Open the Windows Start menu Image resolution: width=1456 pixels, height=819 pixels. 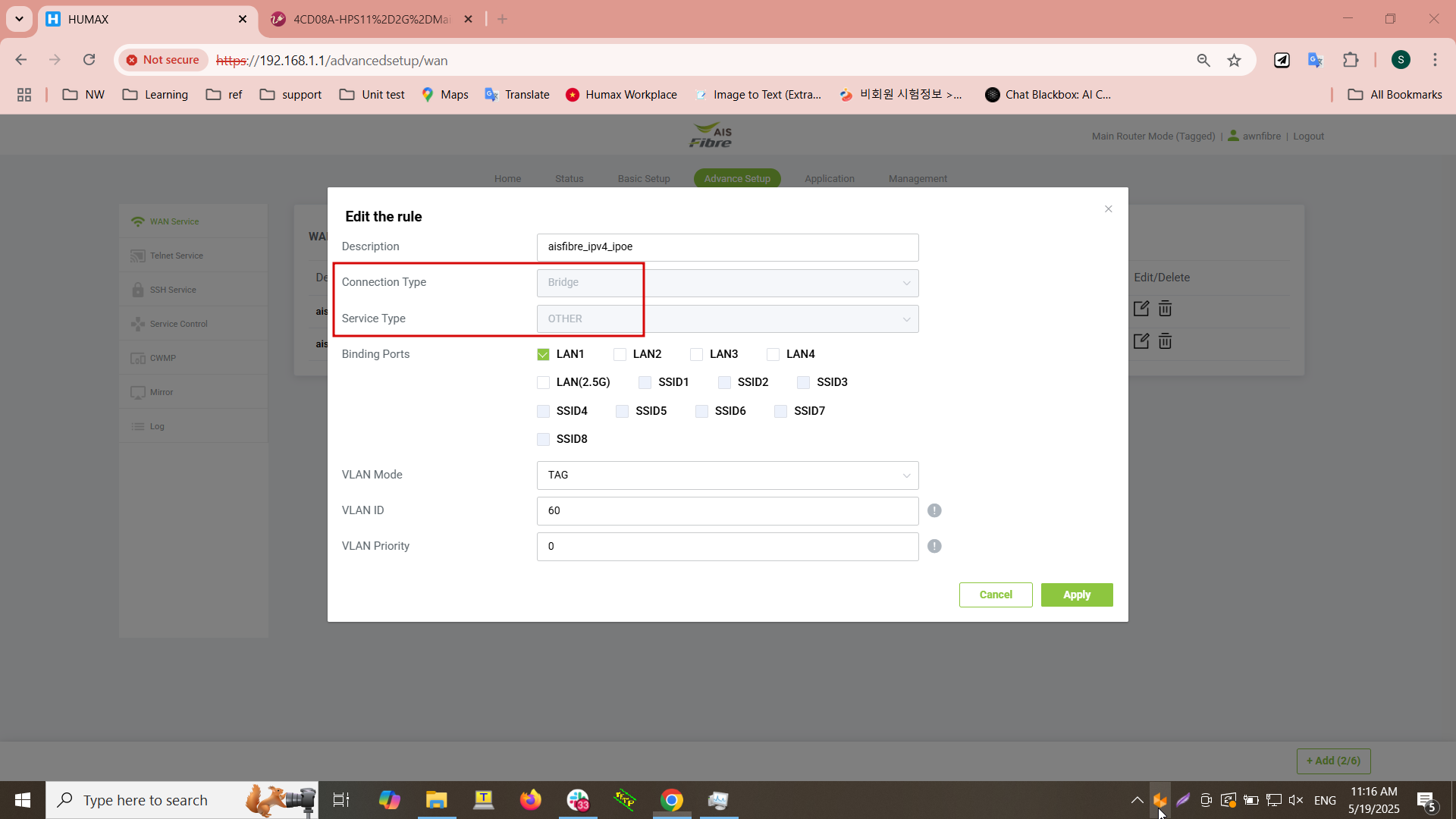point(23,800)
